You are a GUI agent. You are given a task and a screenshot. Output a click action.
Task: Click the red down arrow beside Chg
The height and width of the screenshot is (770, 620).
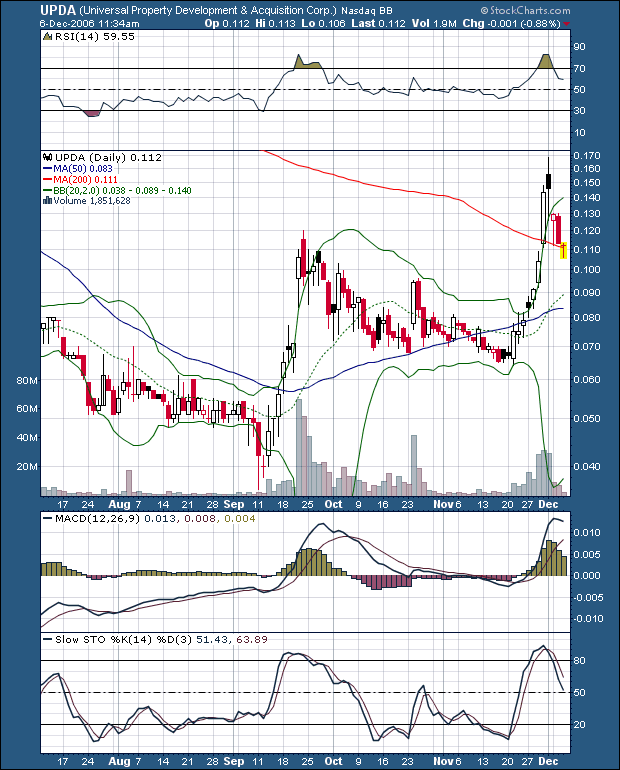567,24
